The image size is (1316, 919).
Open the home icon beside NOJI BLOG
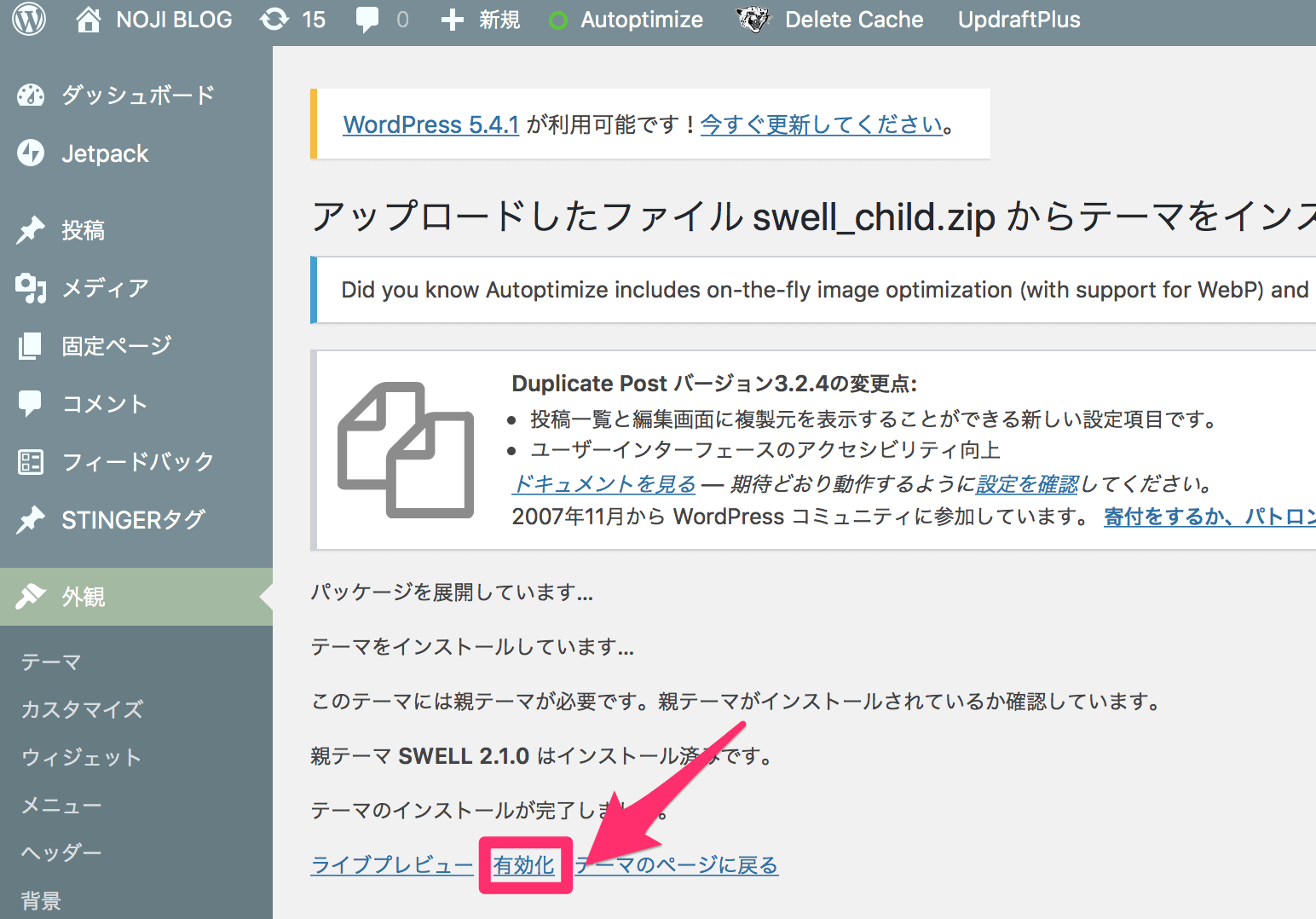pos(89,20)
